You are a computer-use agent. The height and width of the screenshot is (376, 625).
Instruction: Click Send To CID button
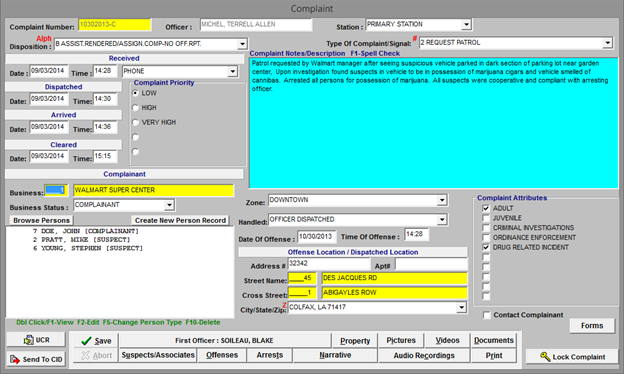pyautogui.click(x=36, y=359)
